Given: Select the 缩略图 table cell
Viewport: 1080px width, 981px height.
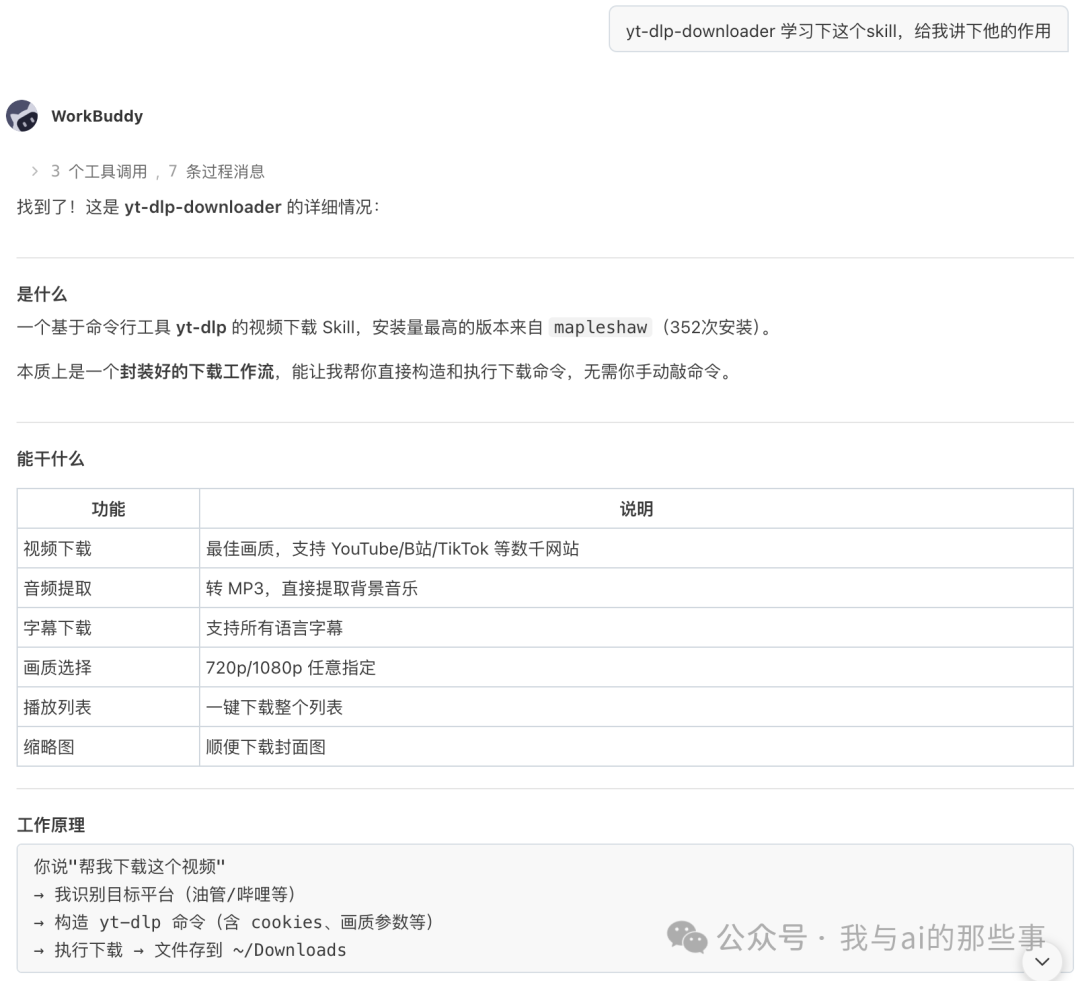Looking at the screenshot, I should pos(108,747).
